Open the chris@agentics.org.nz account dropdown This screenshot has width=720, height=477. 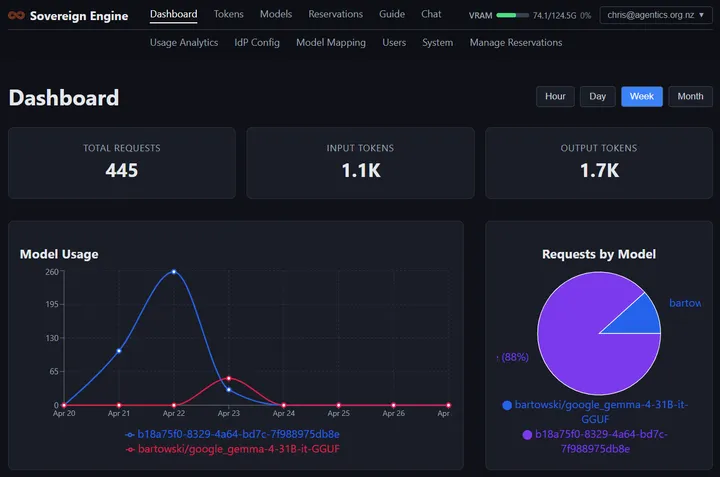click(x=656, y=15)
